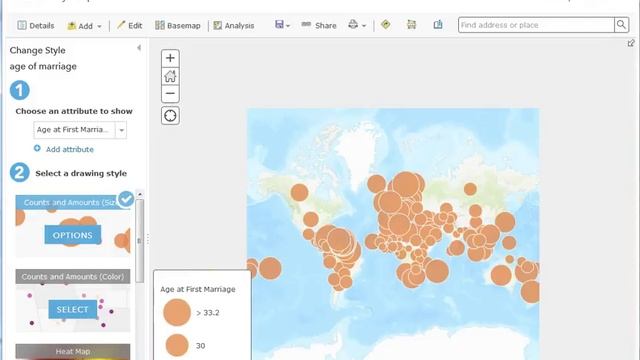Click the drawing styles scrollbar thumb
This screenshot has height=360, width=640.
pyautogui.click(x=140, y=240)
